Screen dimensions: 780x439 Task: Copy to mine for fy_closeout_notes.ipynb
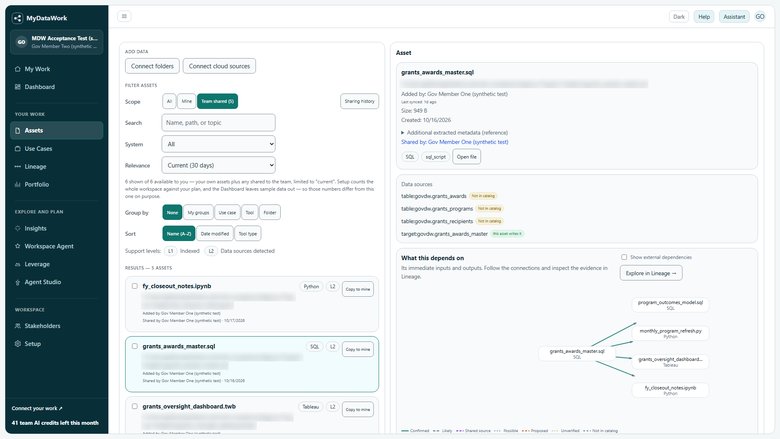[358, 289]
